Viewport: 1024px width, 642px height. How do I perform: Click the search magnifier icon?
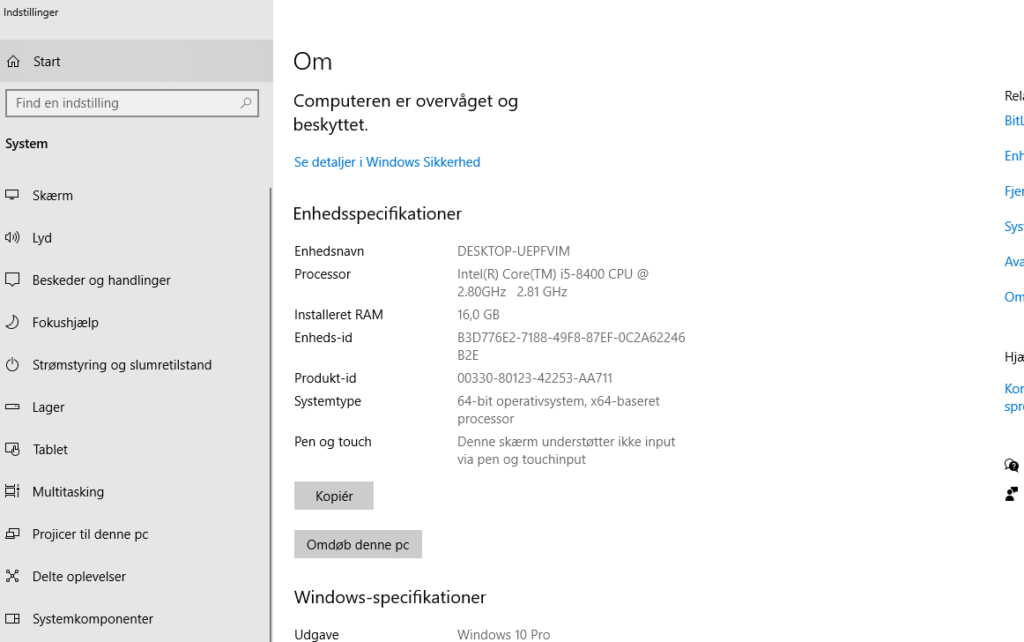246,103
